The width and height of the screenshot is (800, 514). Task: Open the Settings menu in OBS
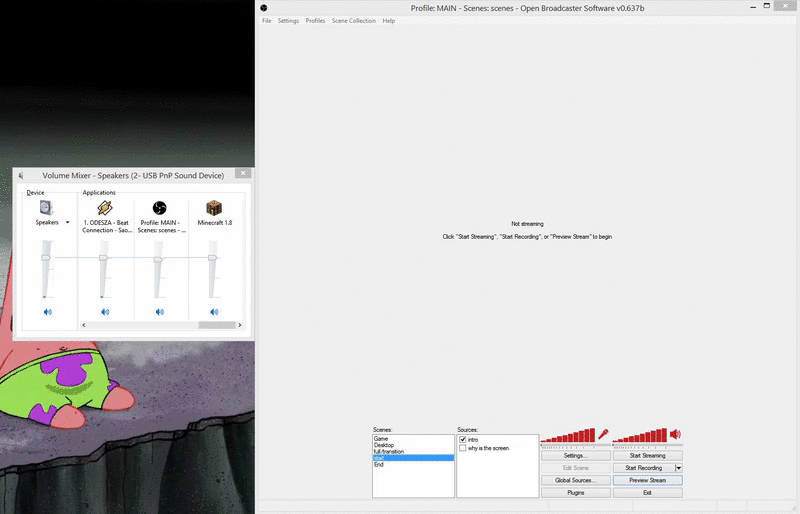(288, 21)
